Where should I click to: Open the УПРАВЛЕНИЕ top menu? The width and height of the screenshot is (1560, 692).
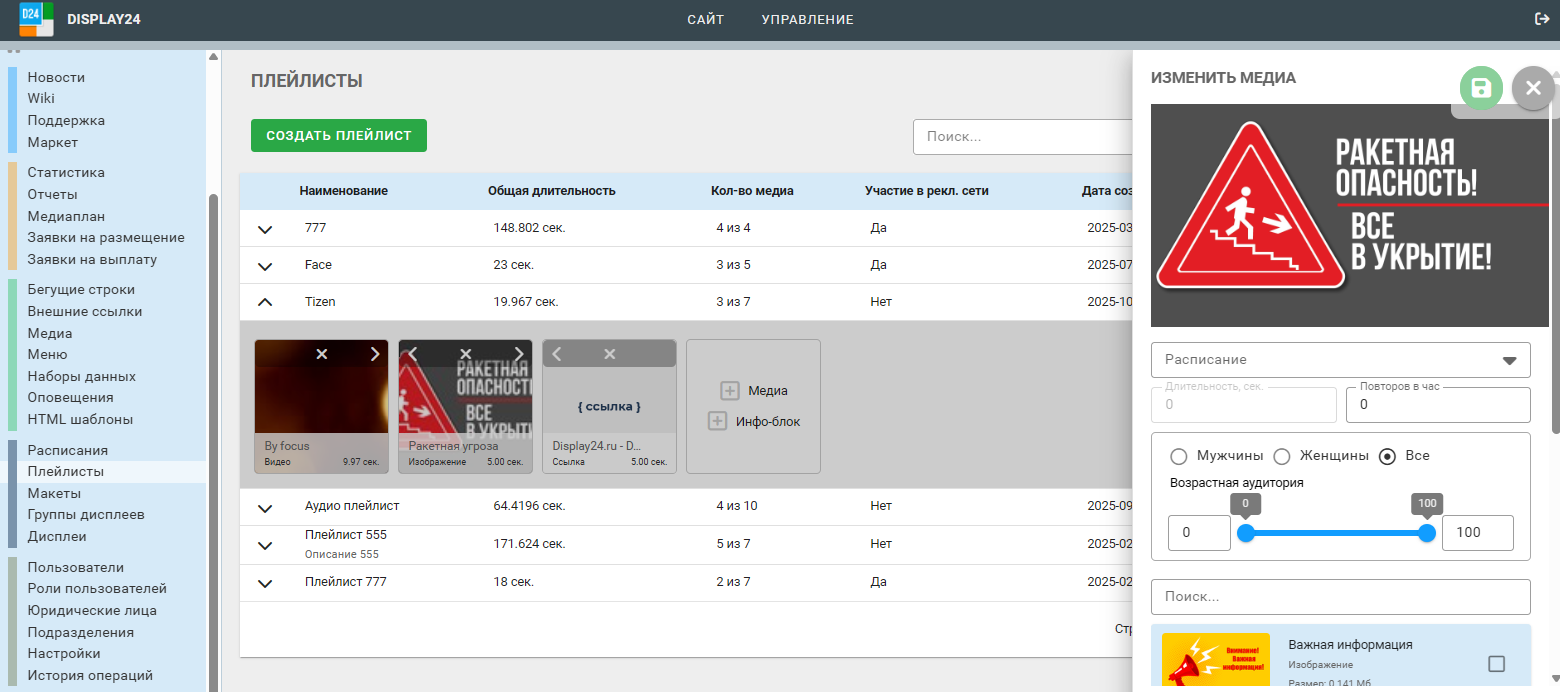point(807,19)
